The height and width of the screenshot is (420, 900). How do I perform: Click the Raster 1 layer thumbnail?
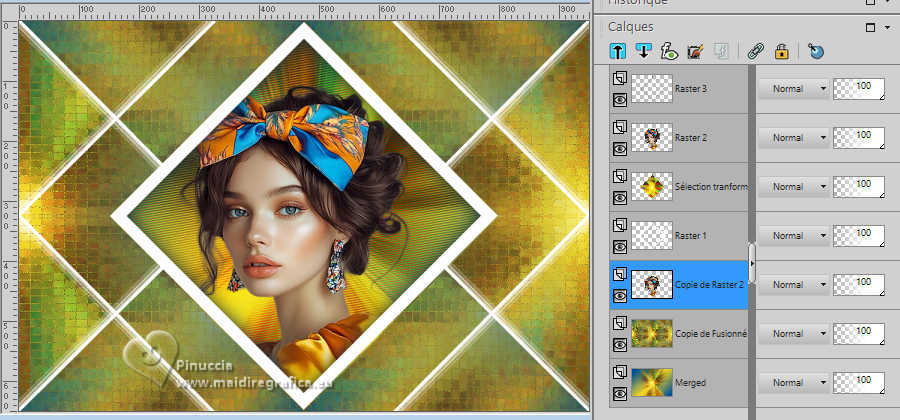point(652,236)
